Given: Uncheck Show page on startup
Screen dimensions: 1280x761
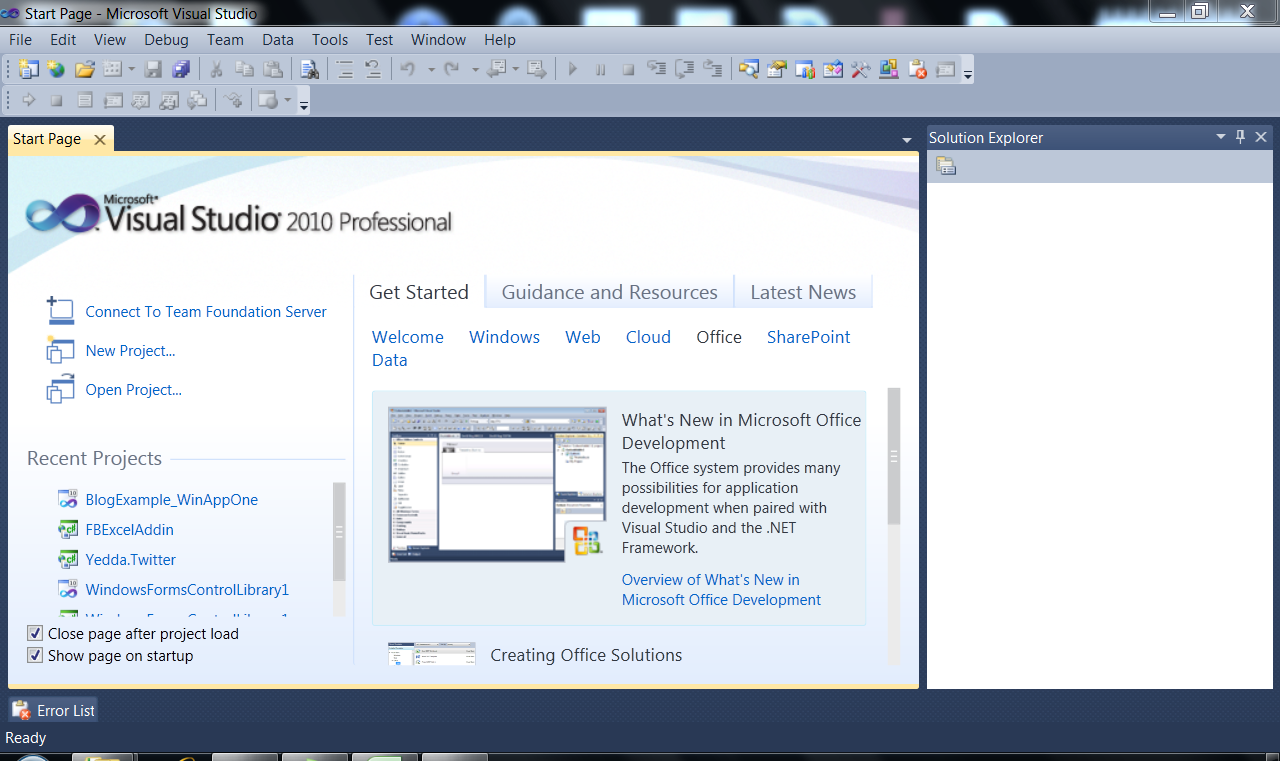Looking at the screenshot, I should point(35,656).
